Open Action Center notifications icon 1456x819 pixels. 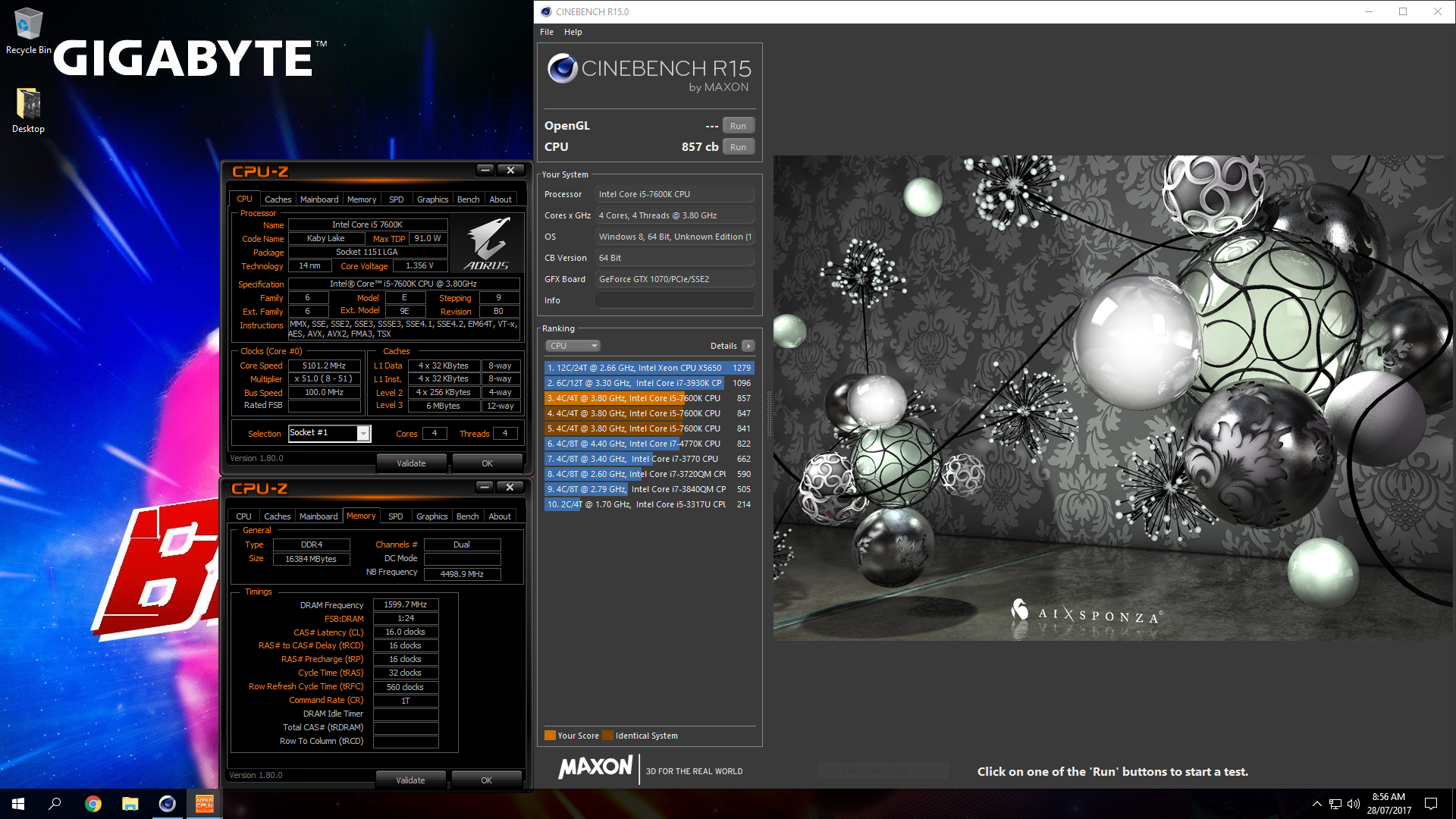tap(1431, 804)
